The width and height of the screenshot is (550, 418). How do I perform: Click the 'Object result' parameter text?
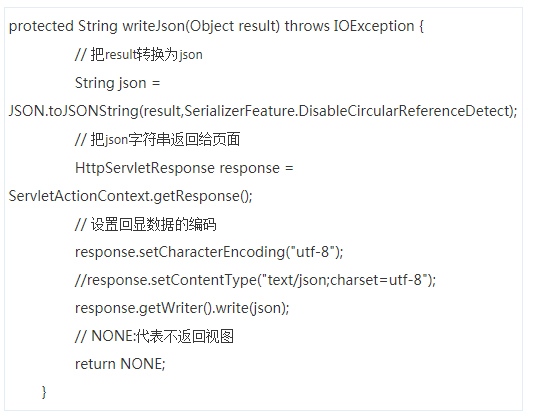233,26
